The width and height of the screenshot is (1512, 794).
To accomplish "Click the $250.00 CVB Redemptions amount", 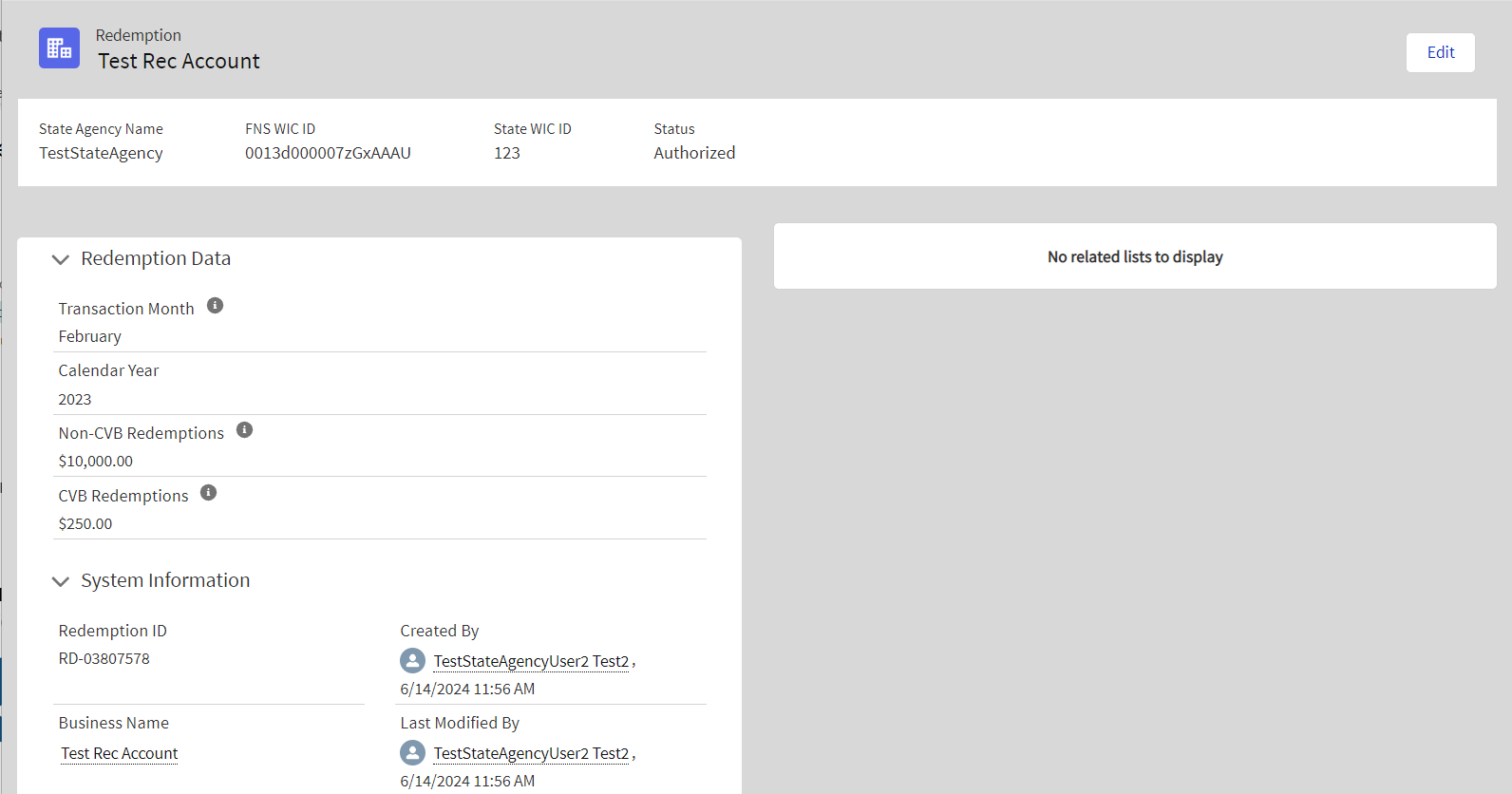I will [85, 523].
